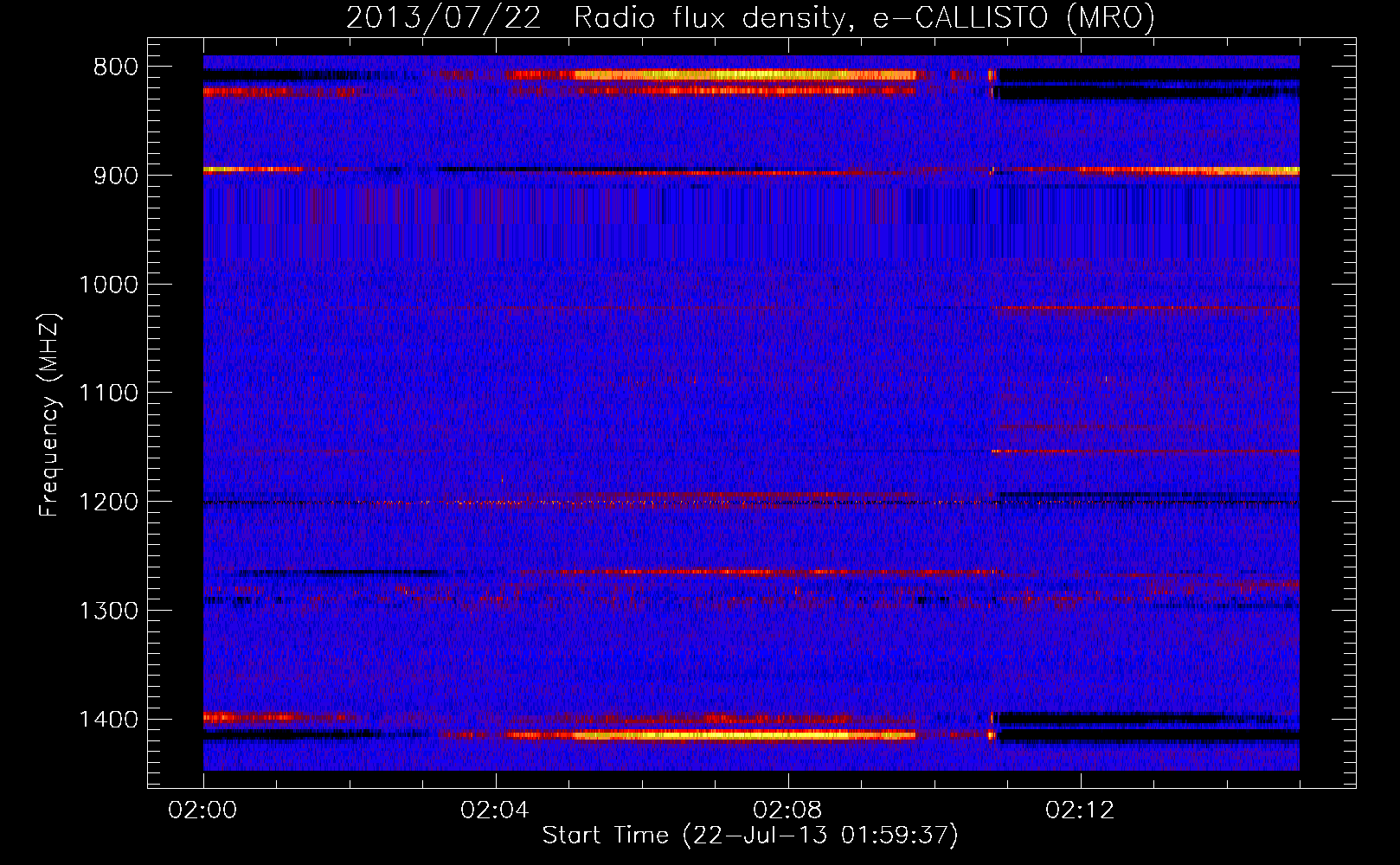Image resolution: width=1400 pixels, height=865 pixels.
Task: Click the 1300 frequency tick label
Action: click(108, 612)
